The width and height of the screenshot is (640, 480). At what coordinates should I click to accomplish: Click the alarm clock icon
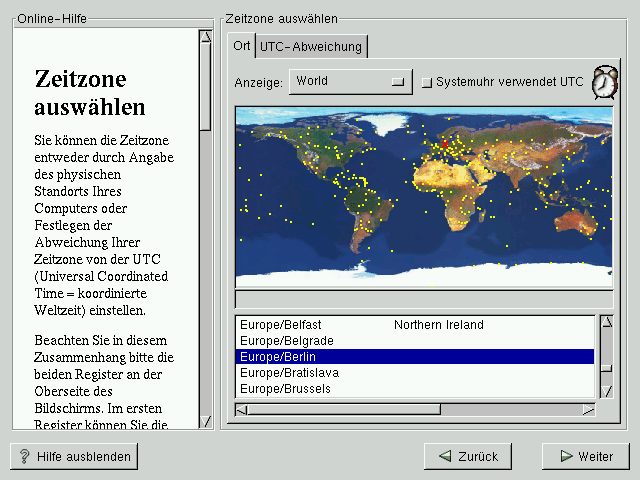604,83
